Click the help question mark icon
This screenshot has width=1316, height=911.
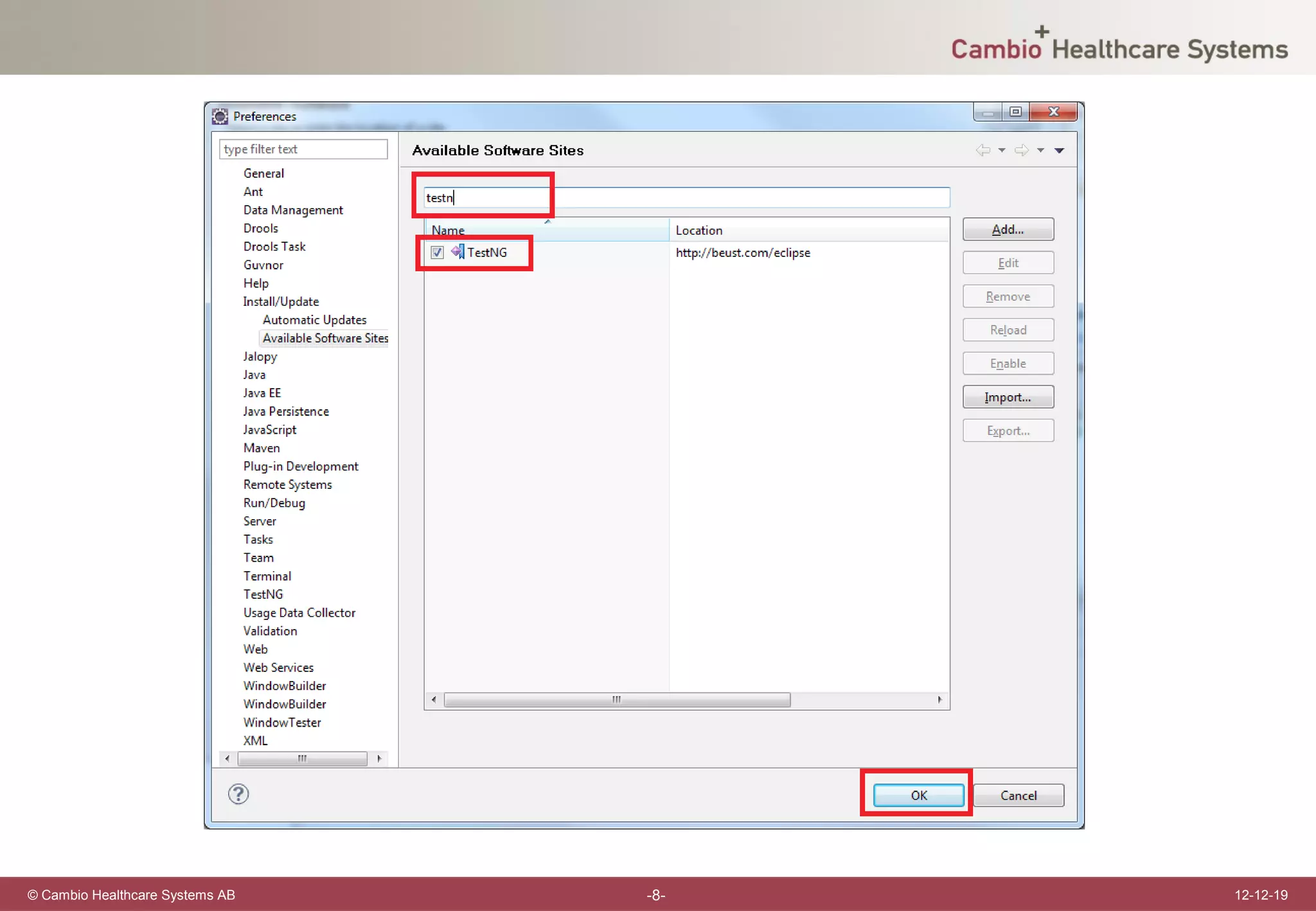[238, 795]
